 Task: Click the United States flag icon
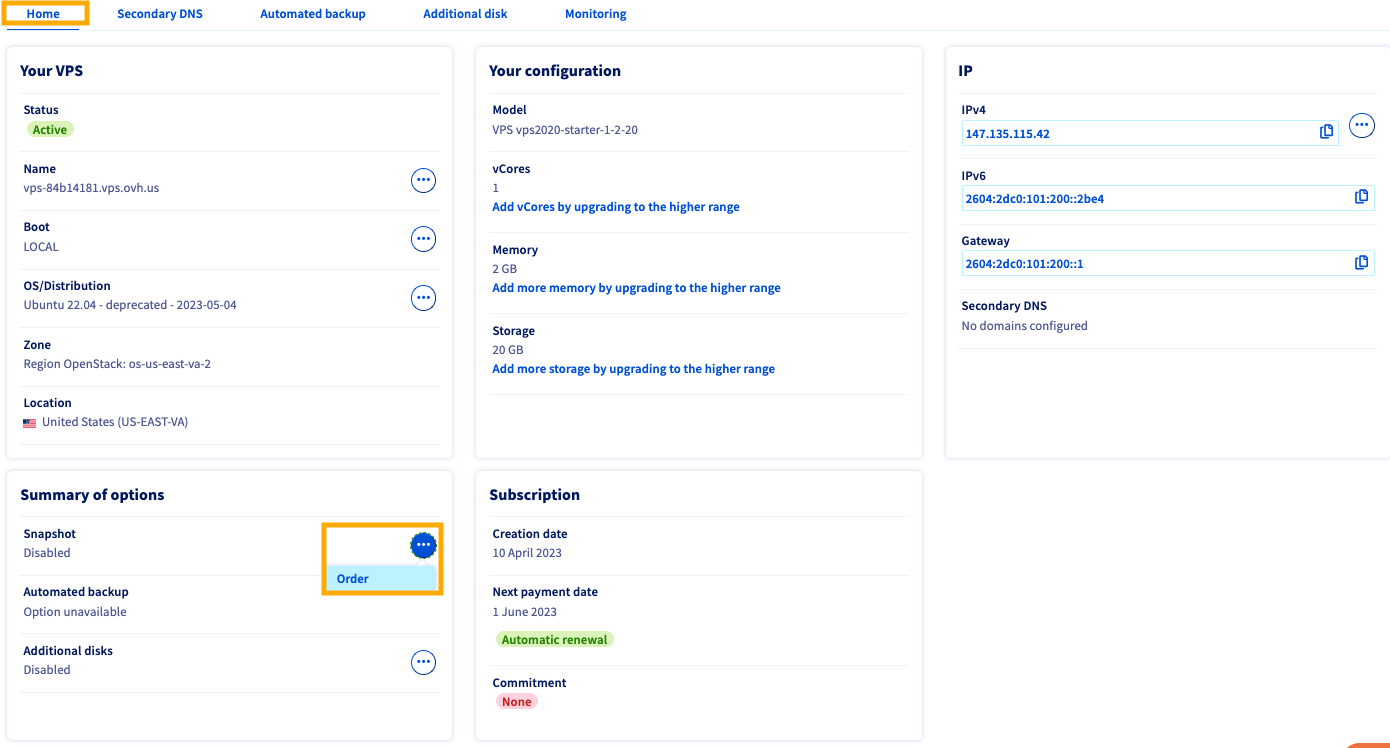pyautogui.click(x=29, y=422)
